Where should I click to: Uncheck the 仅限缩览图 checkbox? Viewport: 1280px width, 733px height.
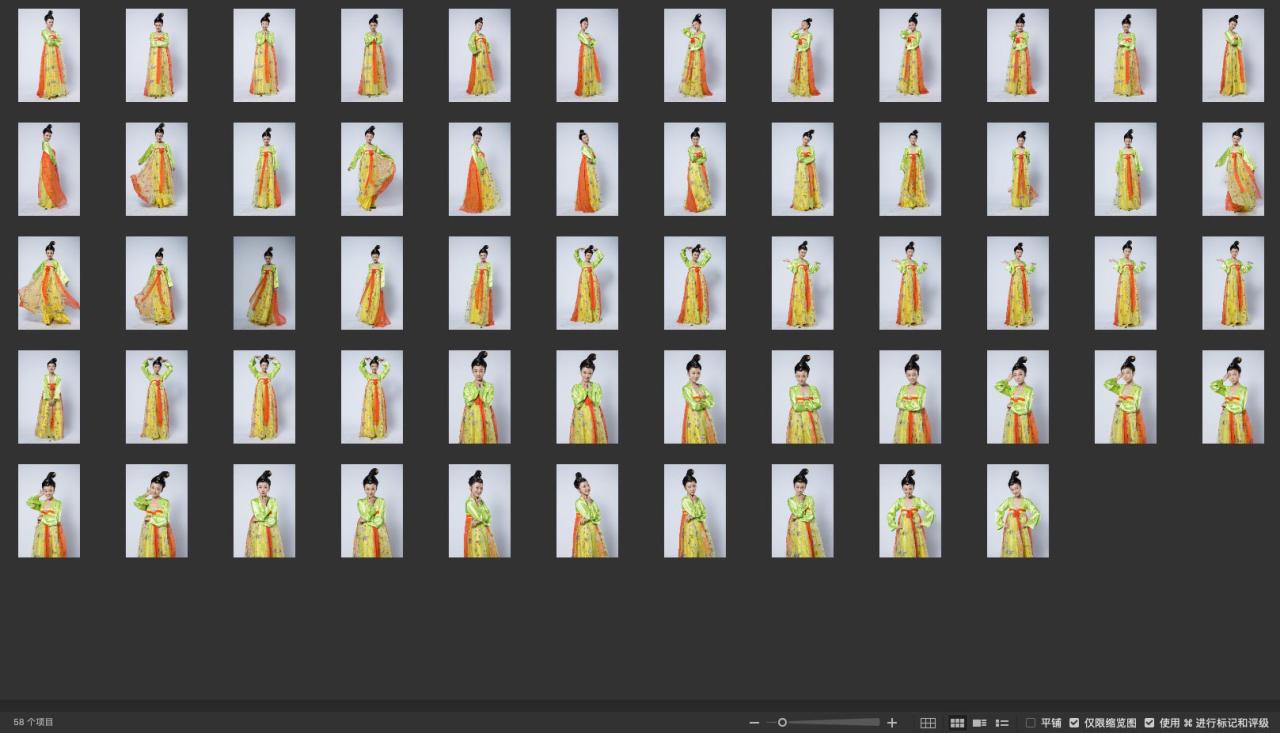[x=1074, y=723]
